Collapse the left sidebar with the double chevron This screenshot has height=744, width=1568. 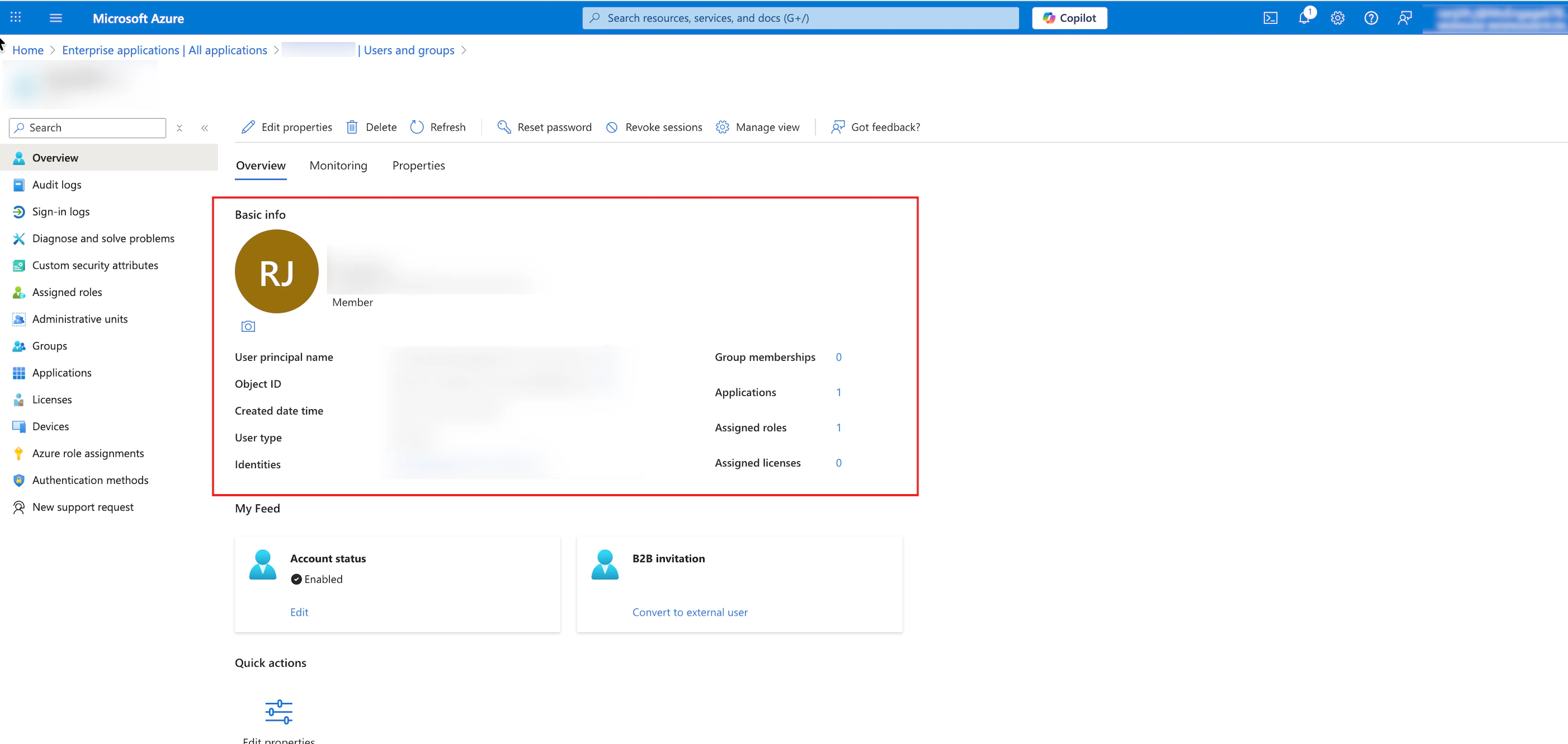[x=204, y=128]
